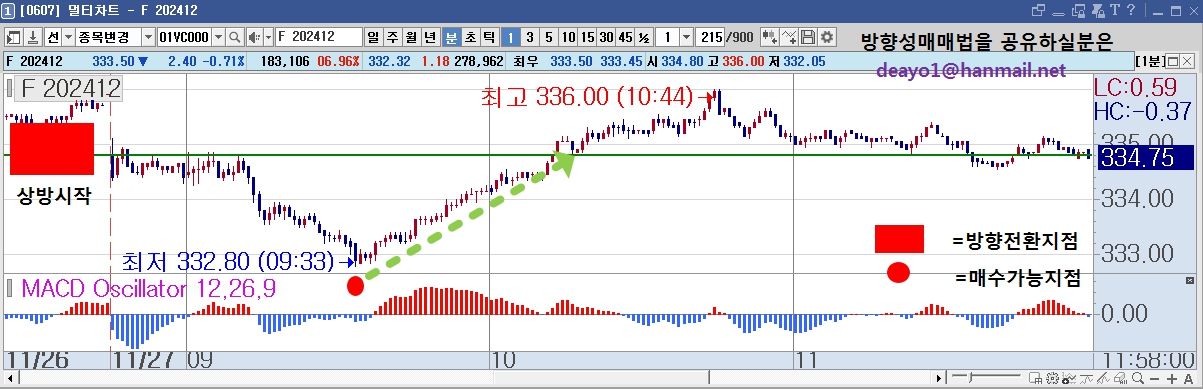Click the 30-minute interval button
Screen dimensions: 1203x389
[x=607, y=37]
